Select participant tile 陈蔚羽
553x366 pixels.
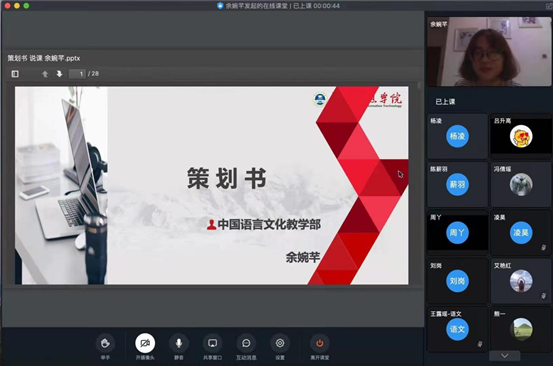point(457,184)
